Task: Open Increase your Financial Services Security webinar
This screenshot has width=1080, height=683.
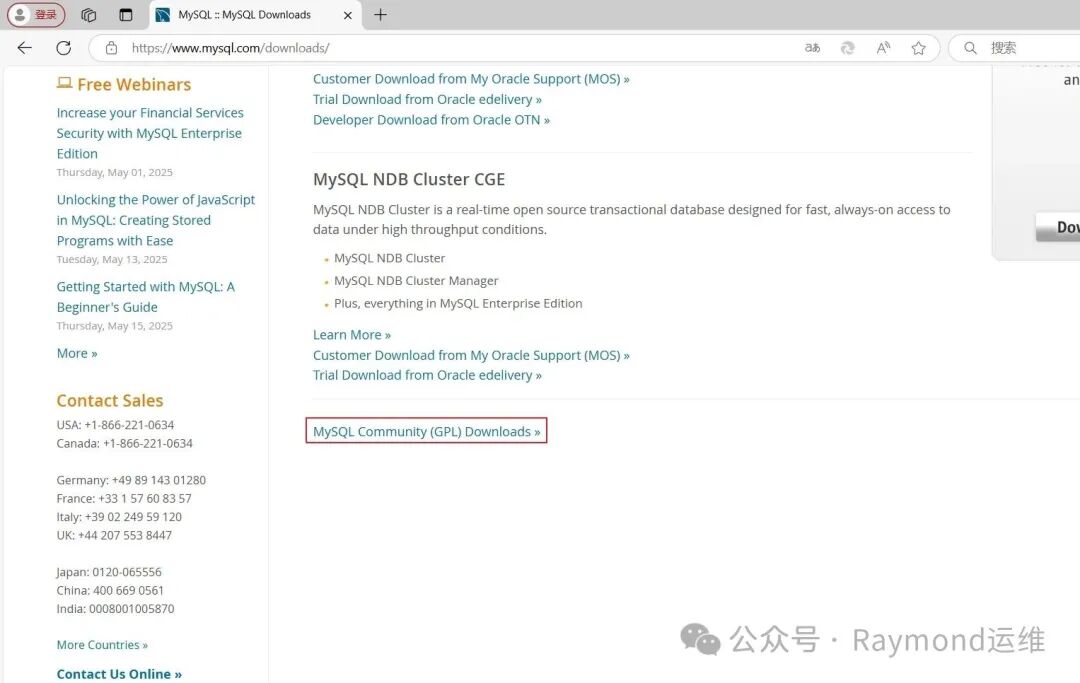Action: (150, 133)
